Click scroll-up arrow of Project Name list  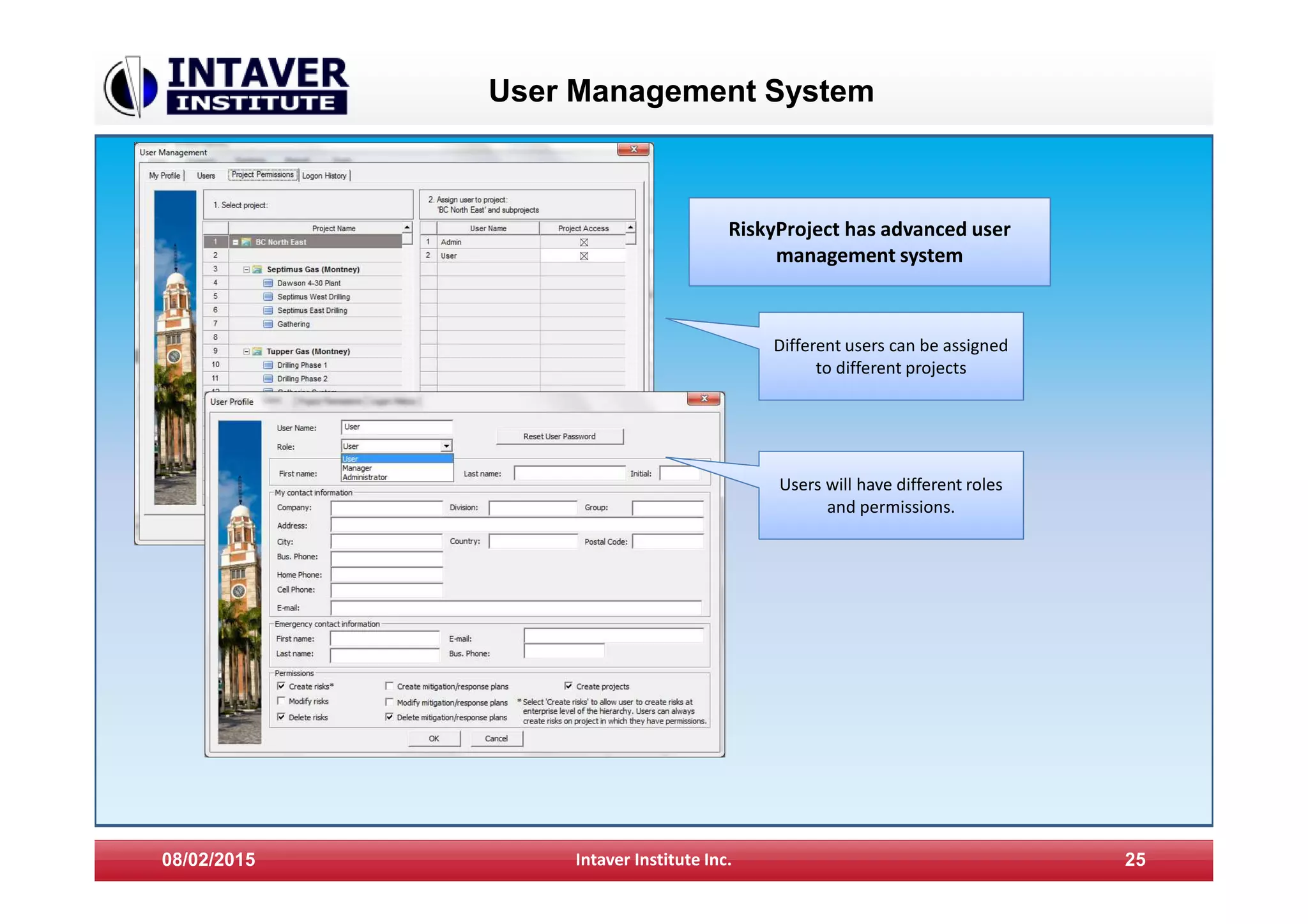tap(407, 228)
